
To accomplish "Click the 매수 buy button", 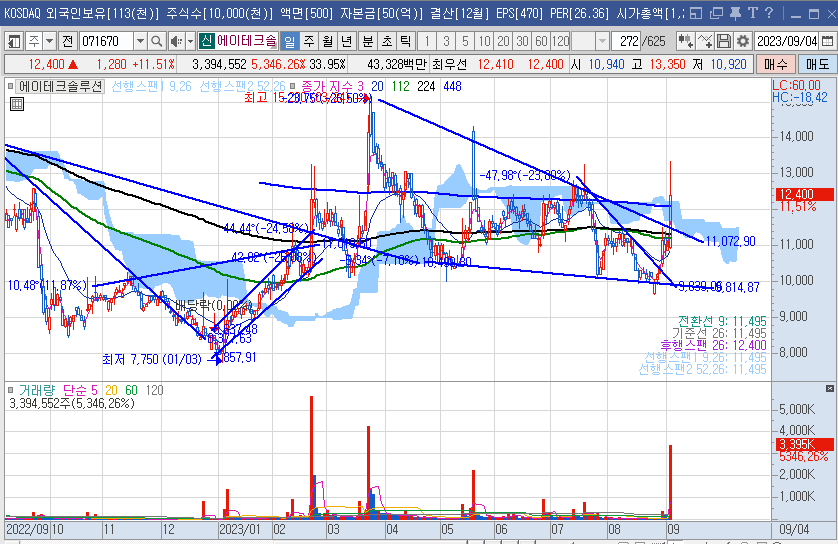I will pyautogui.click(x=775, y=65).
